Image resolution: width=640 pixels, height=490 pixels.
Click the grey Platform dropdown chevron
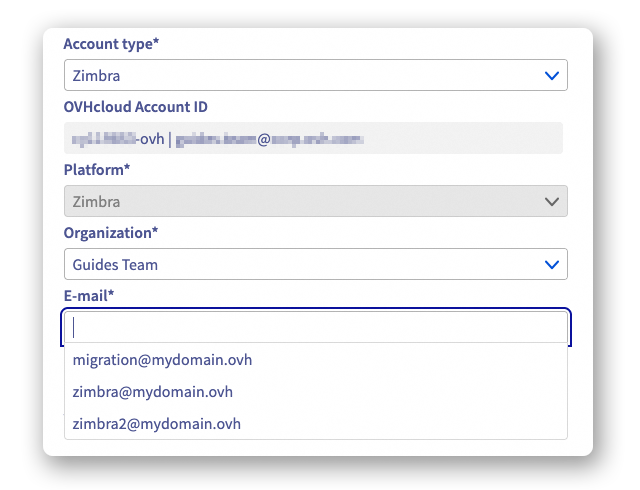pyautogui.click(x=551, y=202)
